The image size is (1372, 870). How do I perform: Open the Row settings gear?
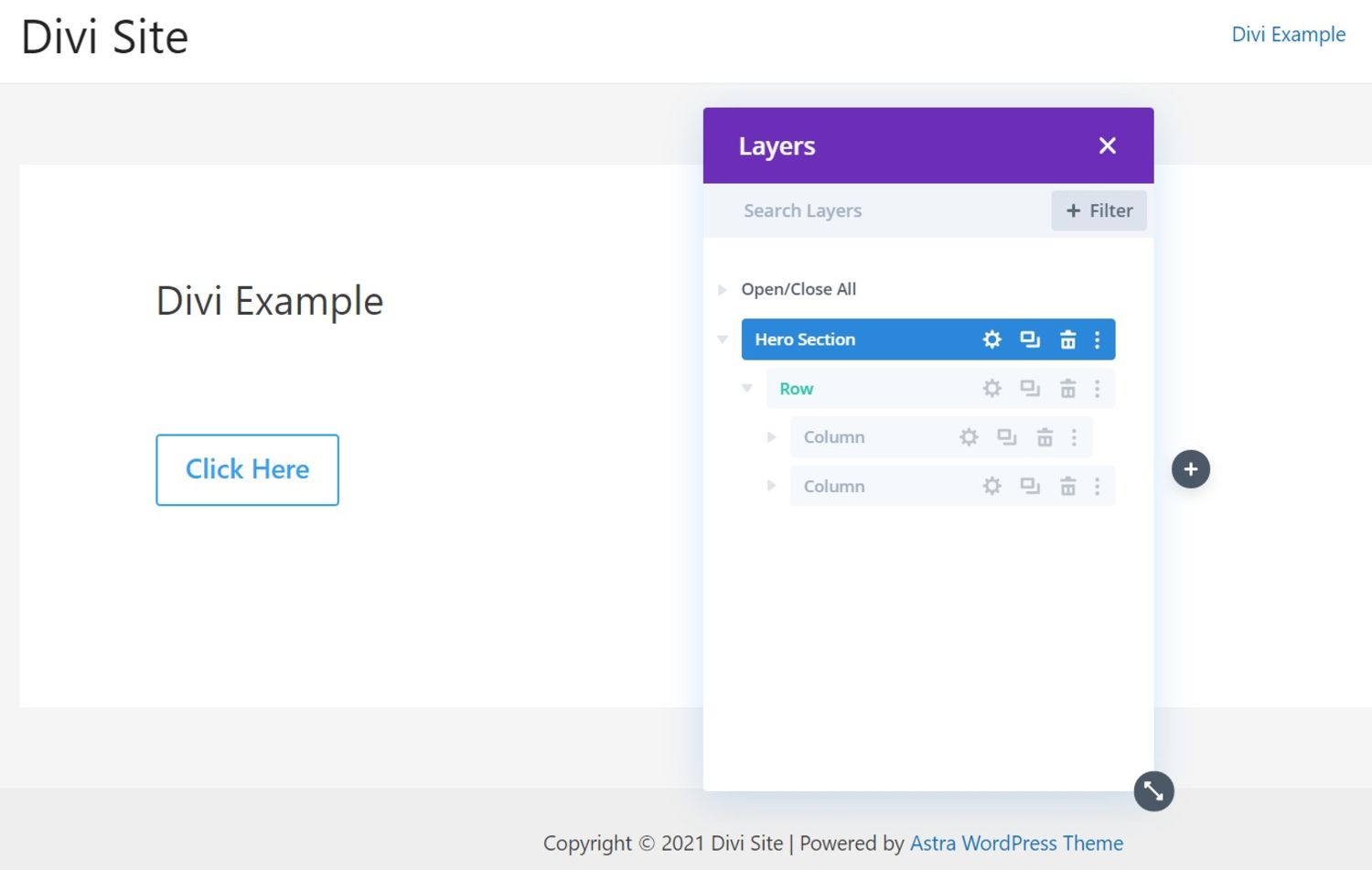pos(991,388)
